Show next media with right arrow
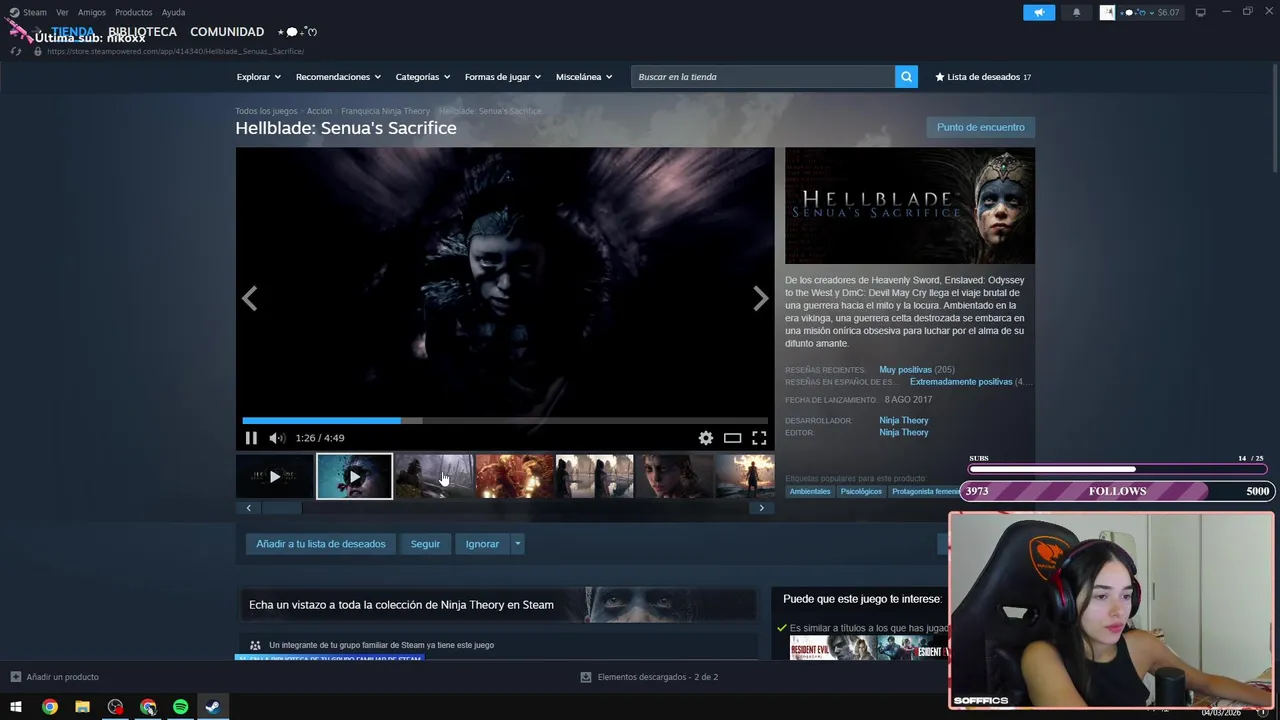The image size is (1280, 720). click(760, 298)
